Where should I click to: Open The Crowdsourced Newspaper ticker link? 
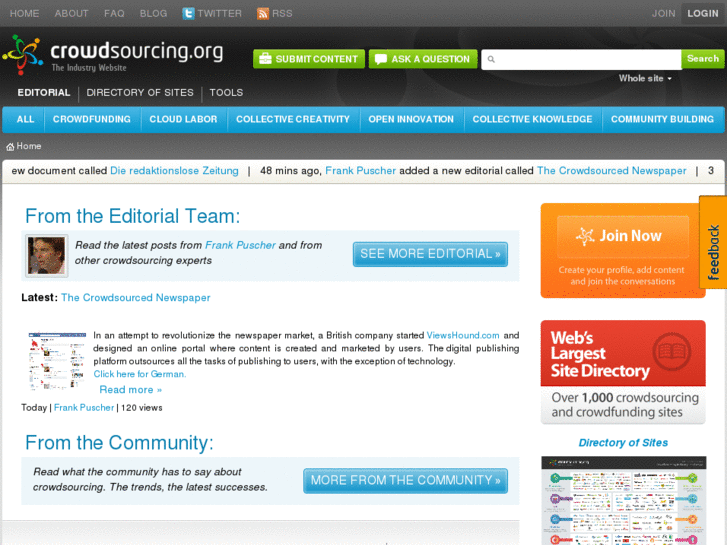612,171
